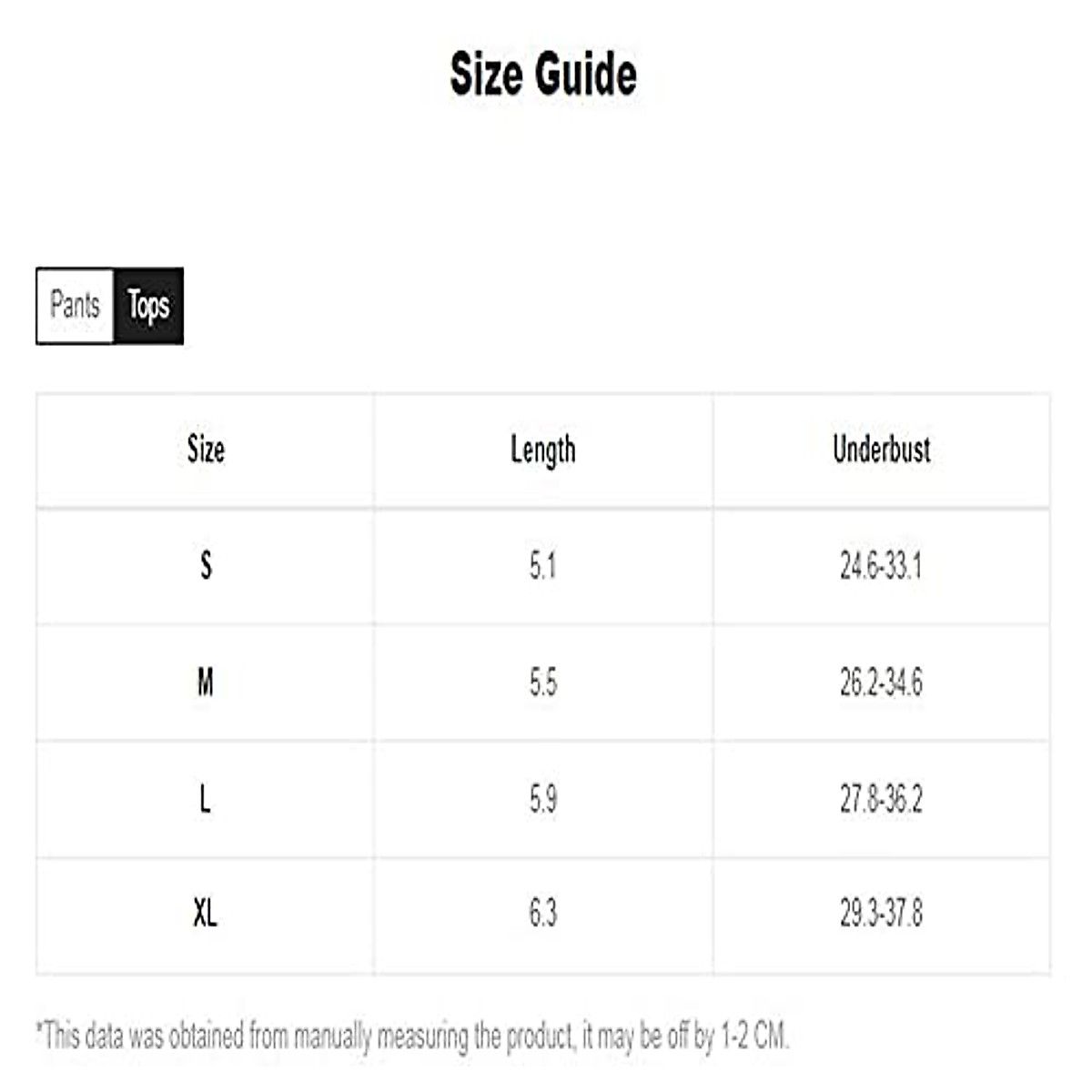
Task: Click the 27.8-36.2 underbust value
Action: [881, 799]
